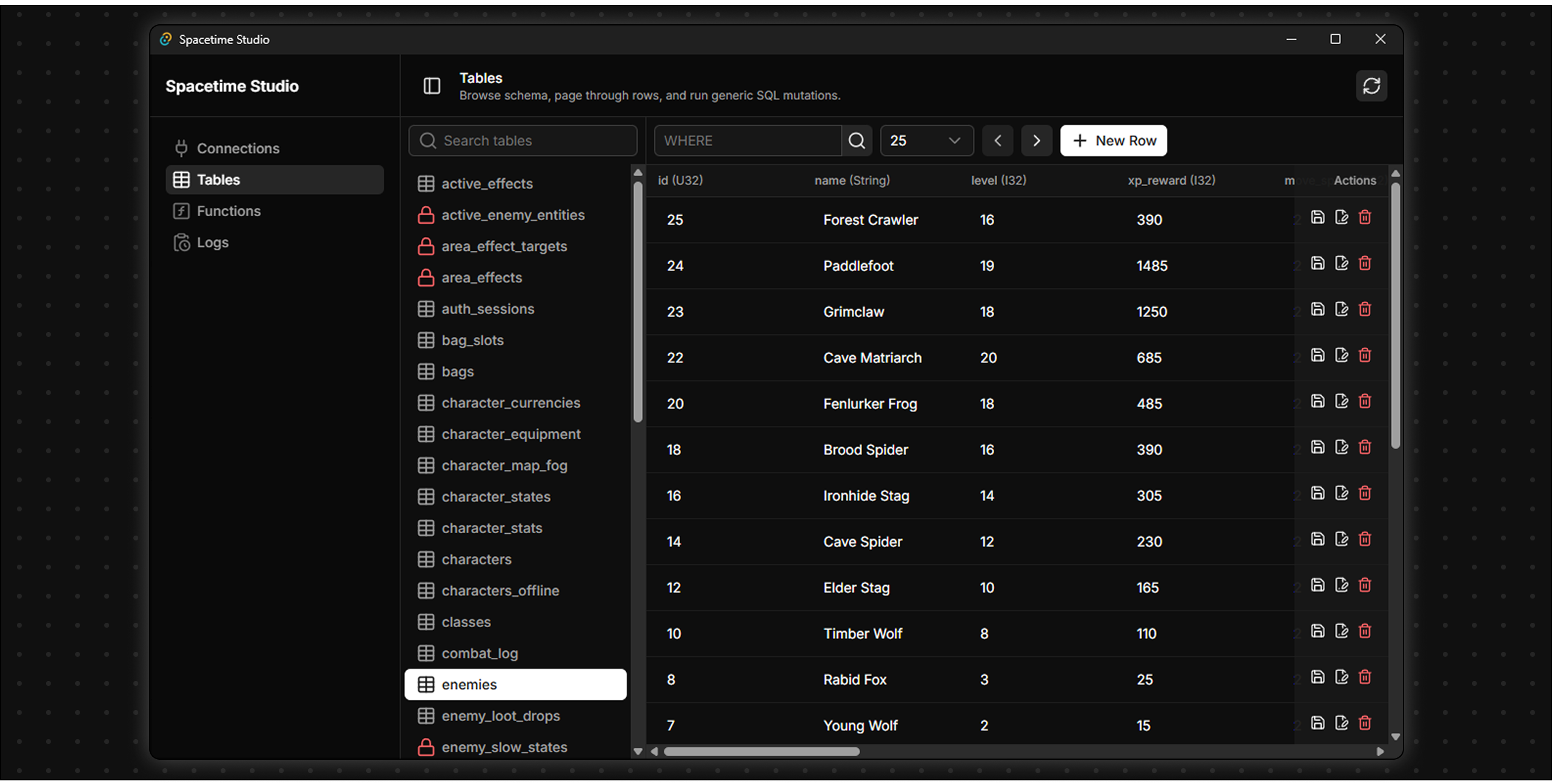Viewport: 1552px width, 784px height.
Task: Save the Grimclaw row
Action: click(1317, 309)
